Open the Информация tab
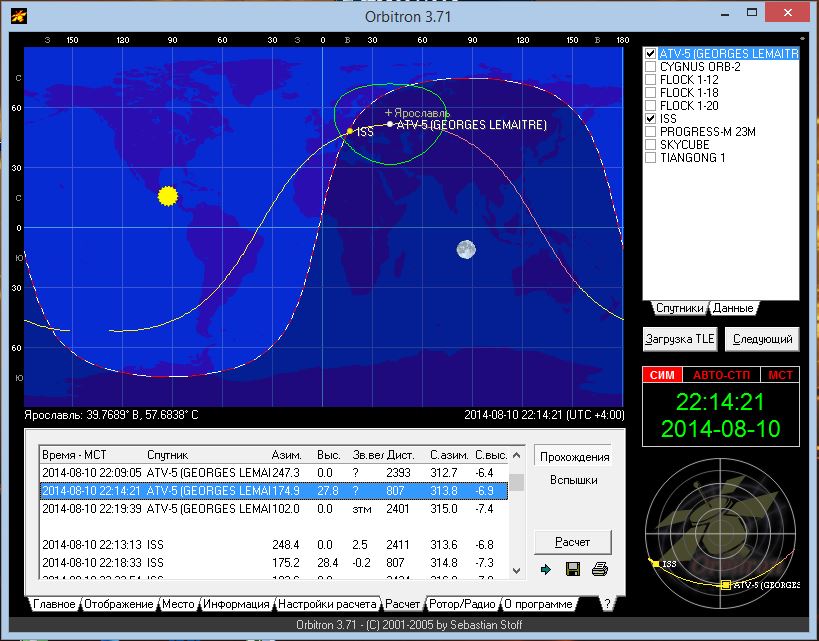This screenshot has height=641, width=819. point(236,604)
